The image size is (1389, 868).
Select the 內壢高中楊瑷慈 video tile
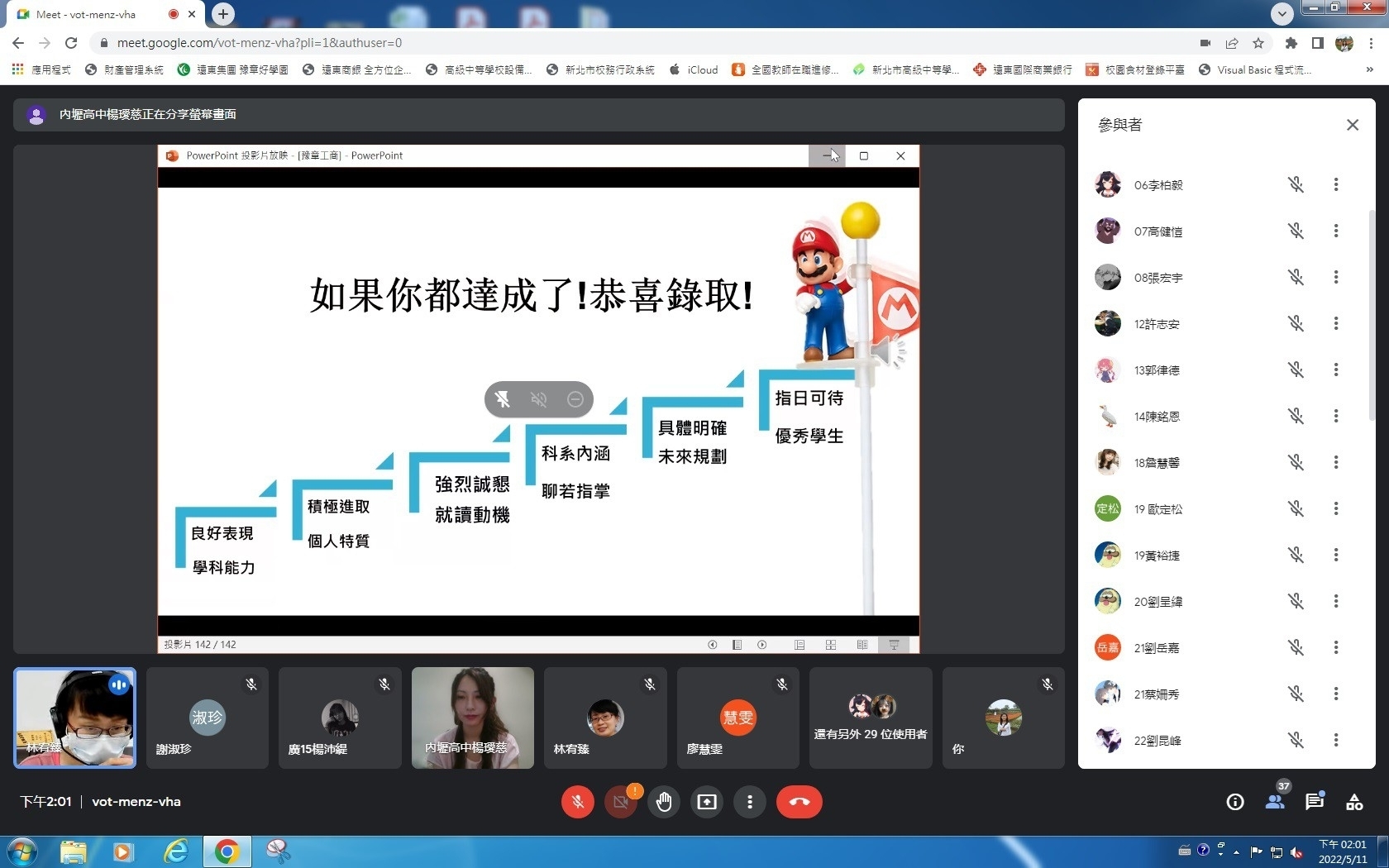click(473, 718)
